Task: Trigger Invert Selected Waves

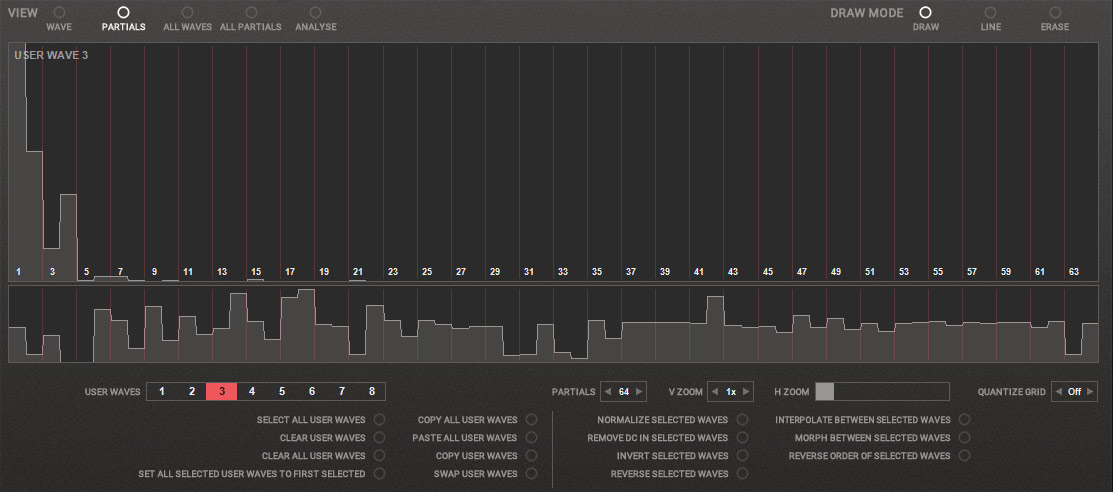Action: tap(742, 456)
